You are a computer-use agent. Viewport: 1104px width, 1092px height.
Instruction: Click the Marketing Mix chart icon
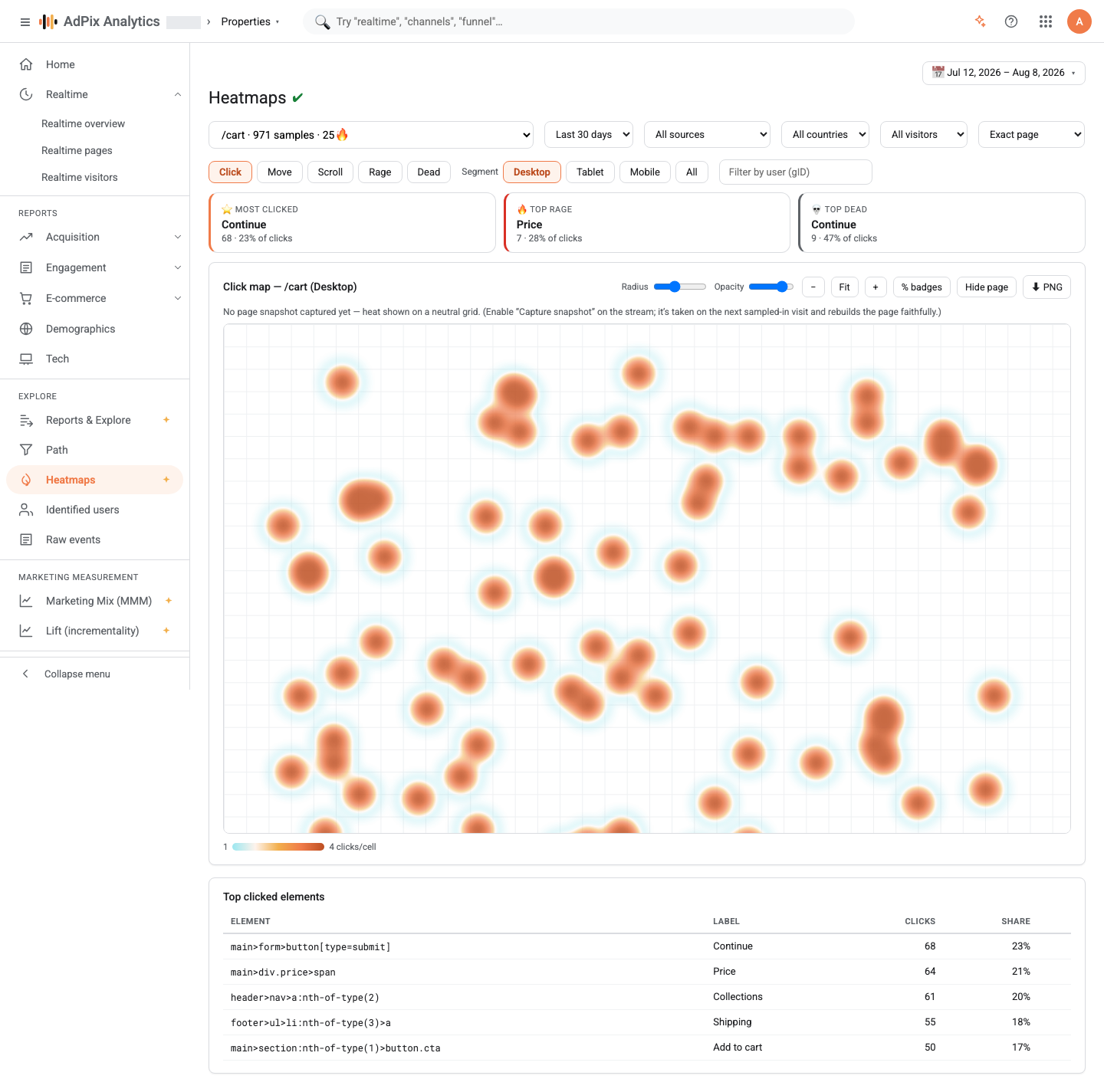[x=26, y=601]
